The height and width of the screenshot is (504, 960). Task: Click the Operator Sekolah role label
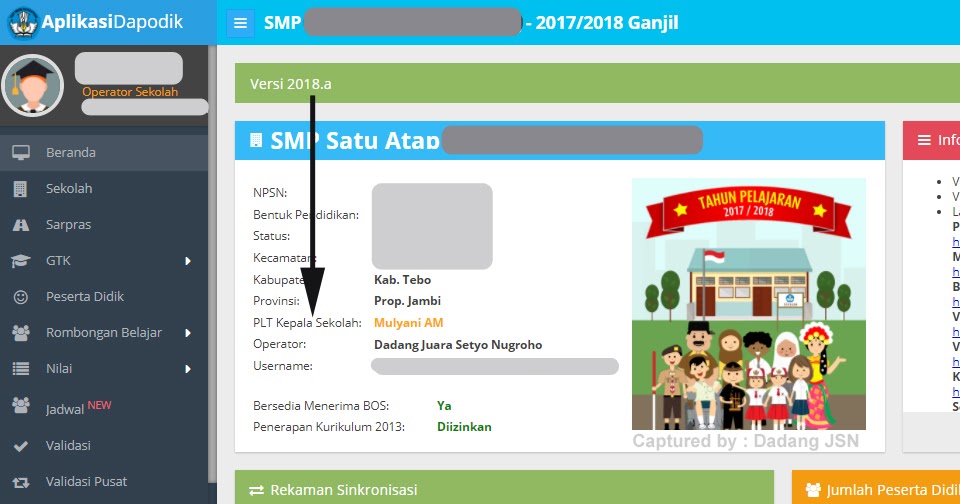pyautogui.click(x=130, y=92)
